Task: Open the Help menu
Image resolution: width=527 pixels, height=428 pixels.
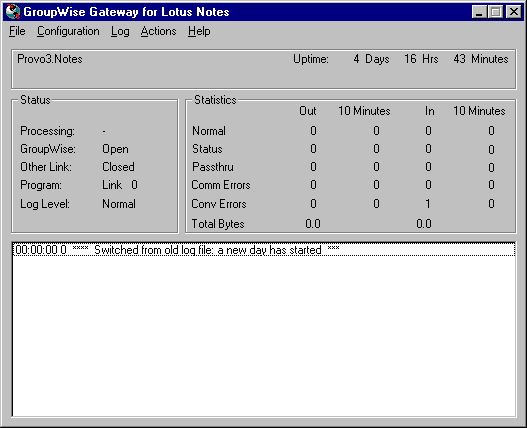Action: (199, 31)
